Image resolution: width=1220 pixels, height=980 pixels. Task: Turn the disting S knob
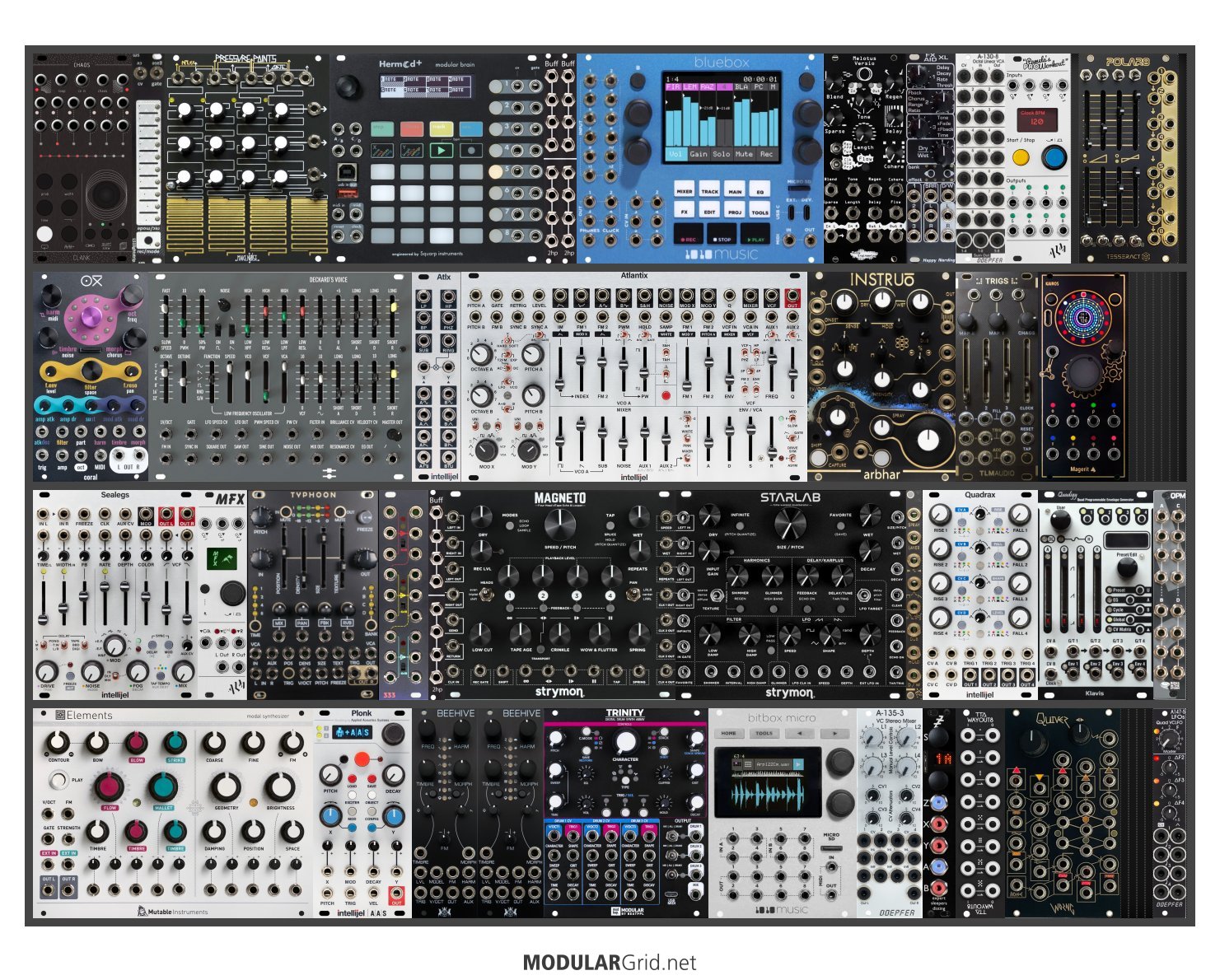click(938, 738)
